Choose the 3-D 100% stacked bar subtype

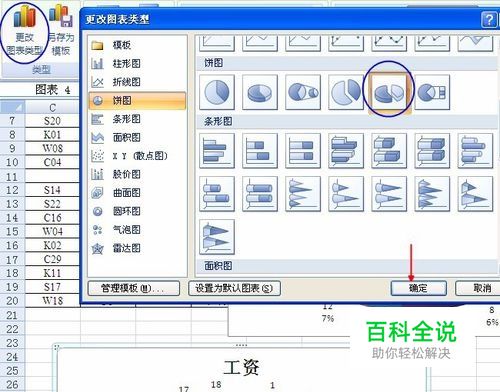(432, 151)
